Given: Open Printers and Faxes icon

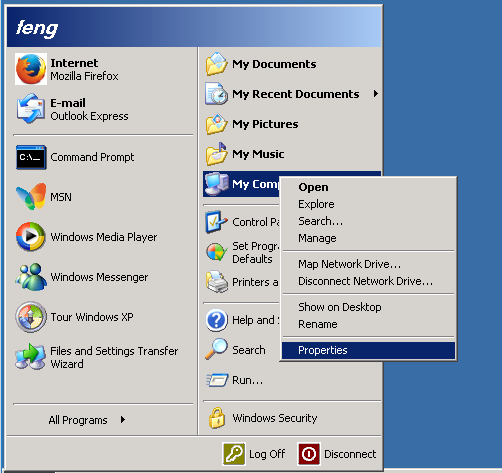Looking at the screenshot, I should pos(217,282).
